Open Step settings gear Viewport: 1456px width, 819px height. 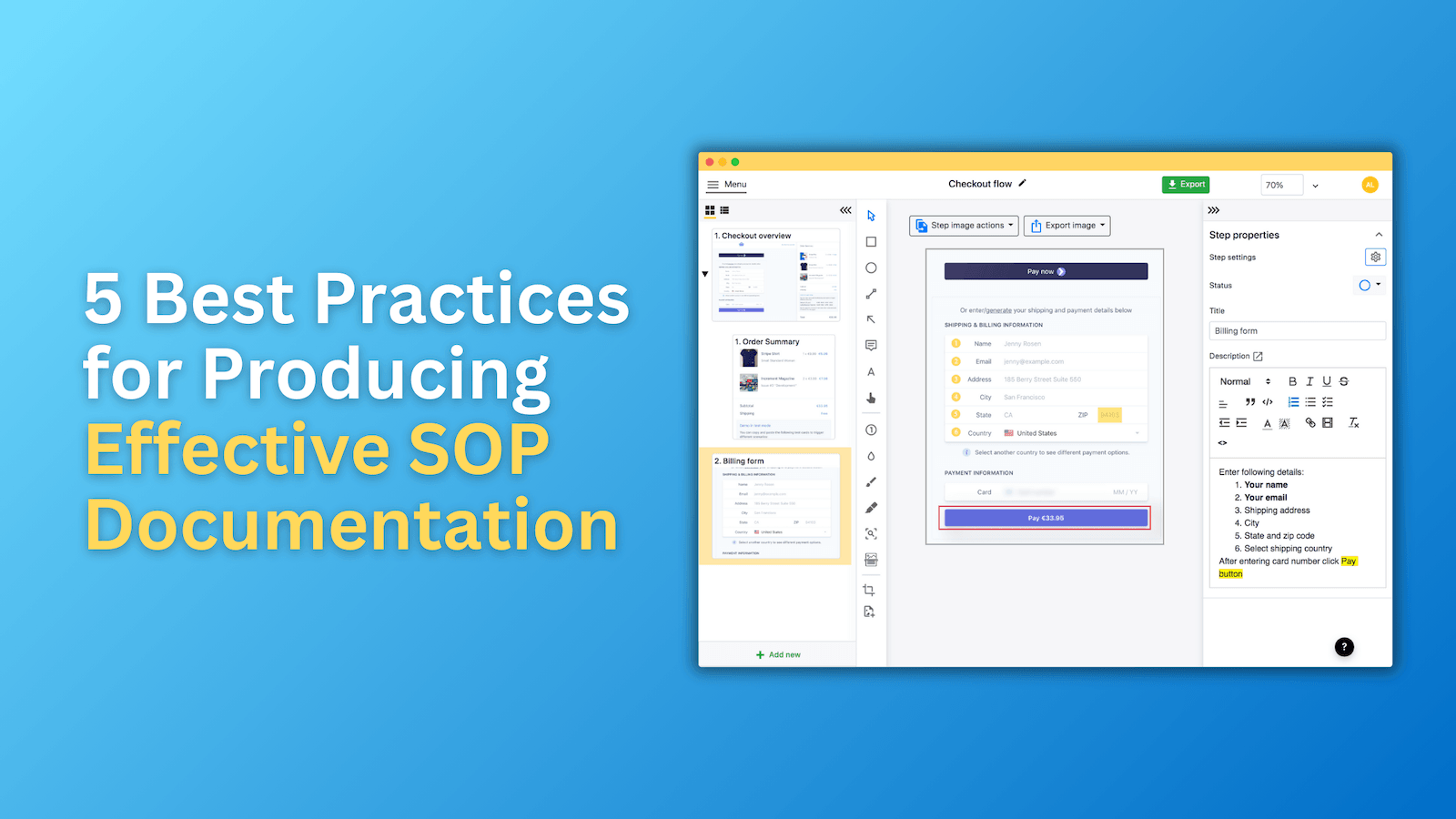1375,258
